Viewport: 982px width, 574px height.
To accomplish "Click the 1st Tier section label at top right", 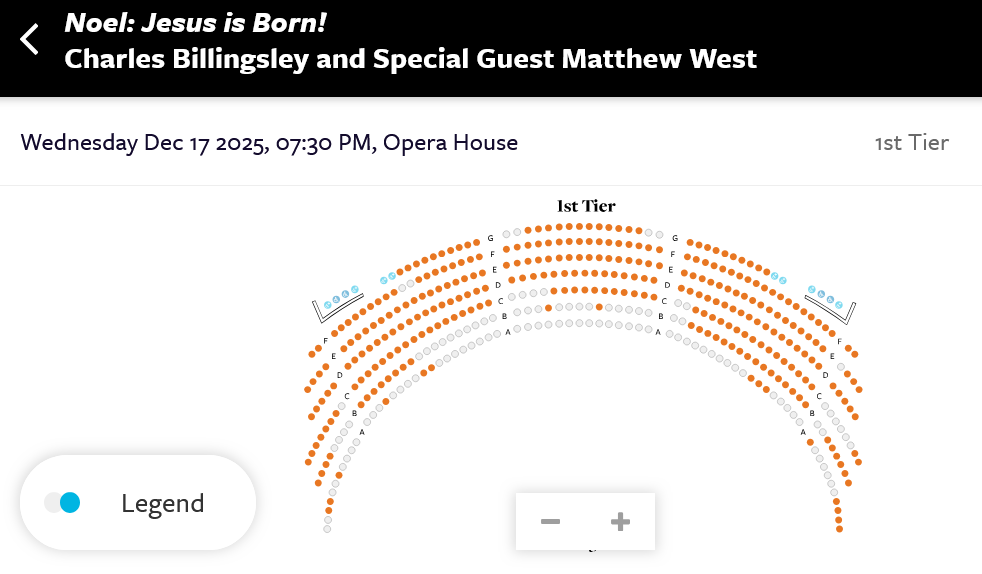I will point(911,142).
